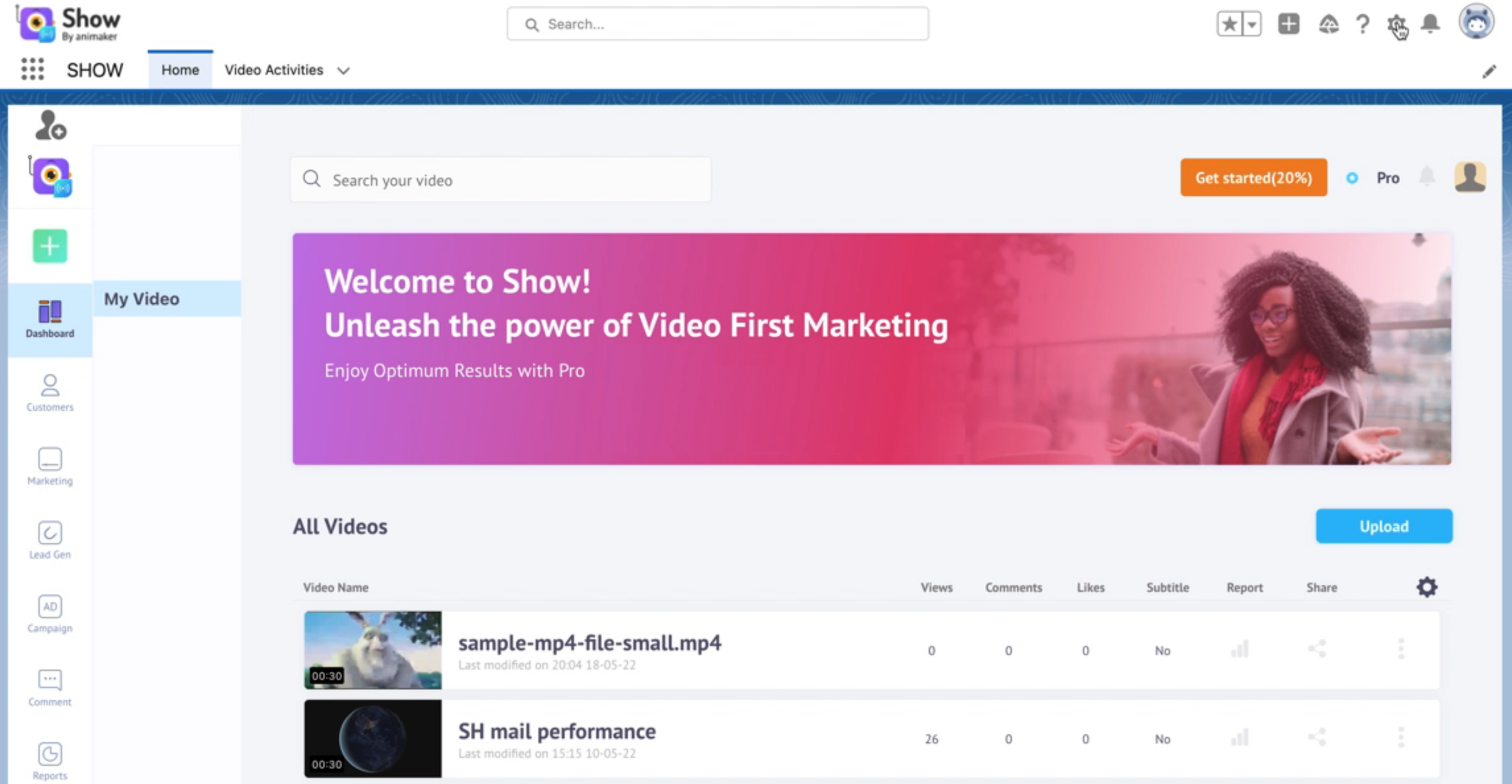The width and height of the screenshot is (1512, 784).
Task: Open the Reports sidebar section
Action: click(x=50, y=761)
